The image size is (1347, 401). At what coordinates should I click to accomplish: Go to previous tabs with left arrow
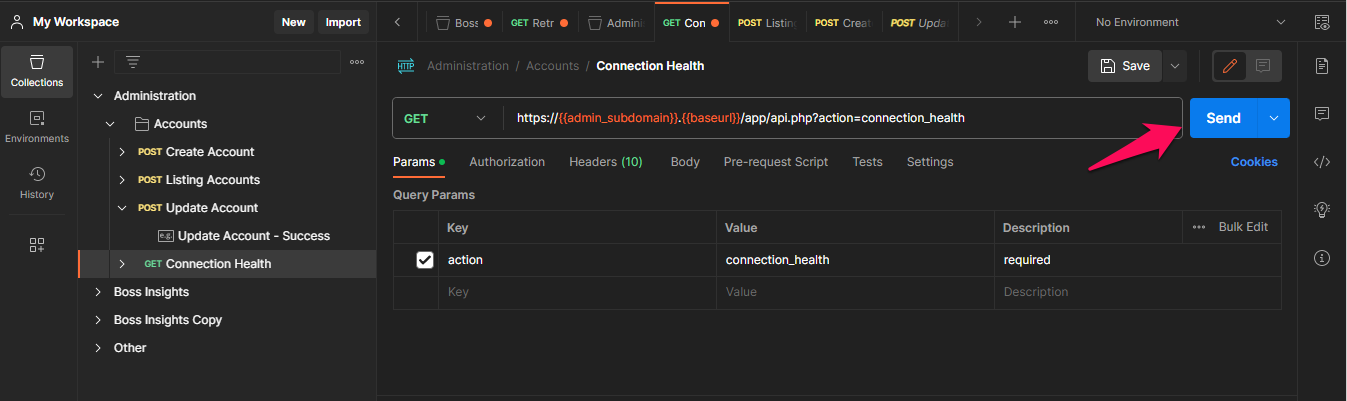point(398,22)
